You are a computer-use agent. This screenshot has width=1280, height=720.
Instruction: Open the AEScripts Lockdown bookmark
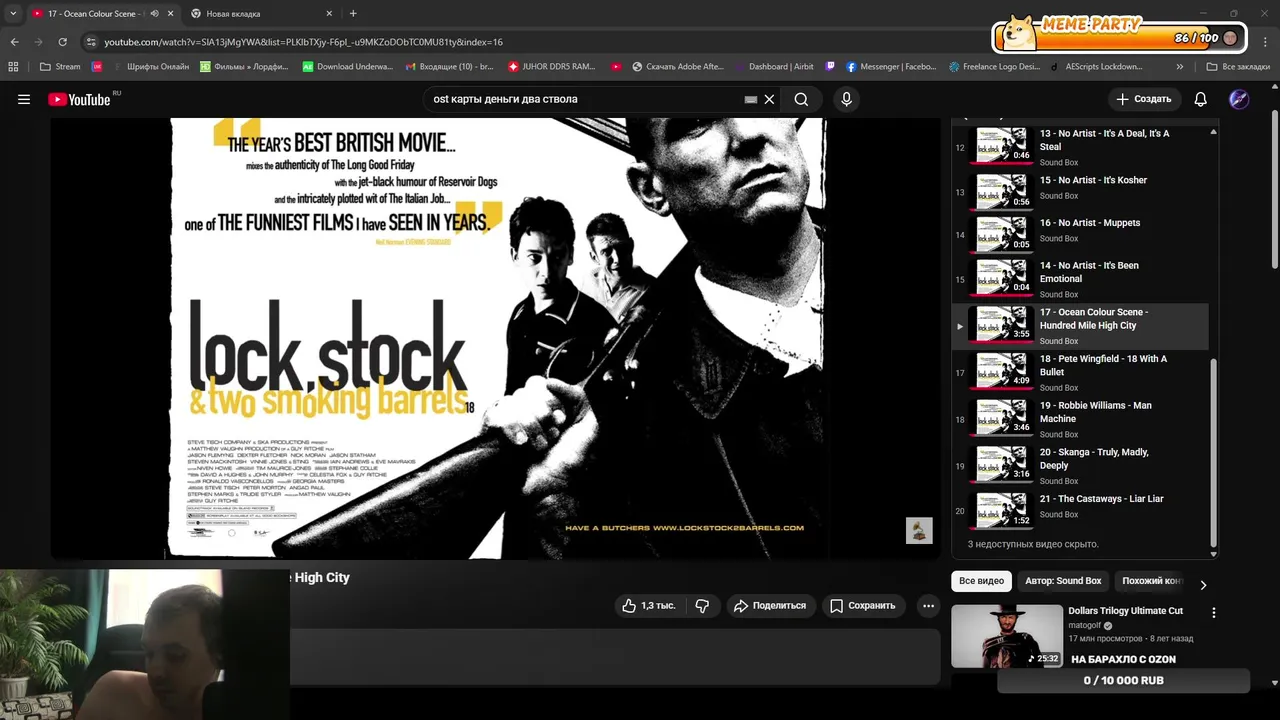tap(1097, 67)
